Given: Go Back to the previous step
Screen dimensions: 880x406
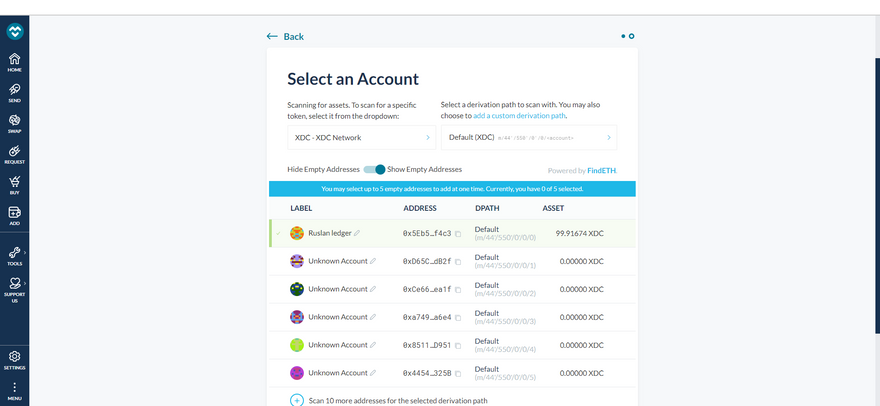Looking at the screenshot, I should tap(285, 37).
